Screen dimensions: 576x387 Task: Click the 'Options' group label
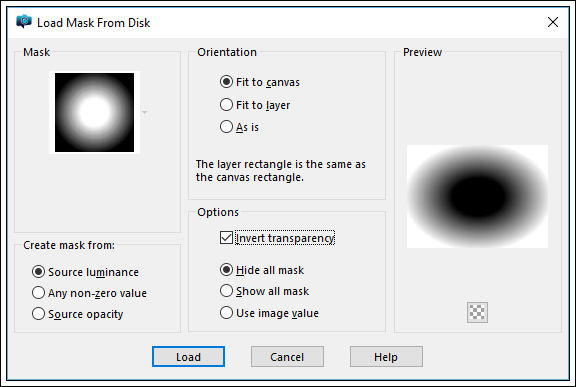(218, 212)
